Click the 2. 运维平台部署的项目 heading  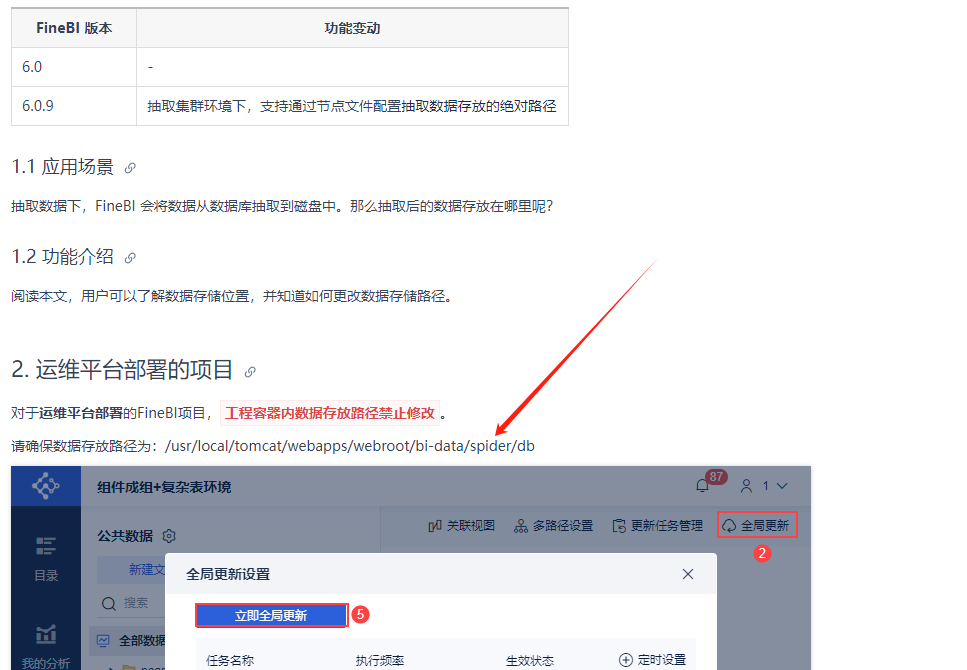pyautogui.click(x=122, y=370)
